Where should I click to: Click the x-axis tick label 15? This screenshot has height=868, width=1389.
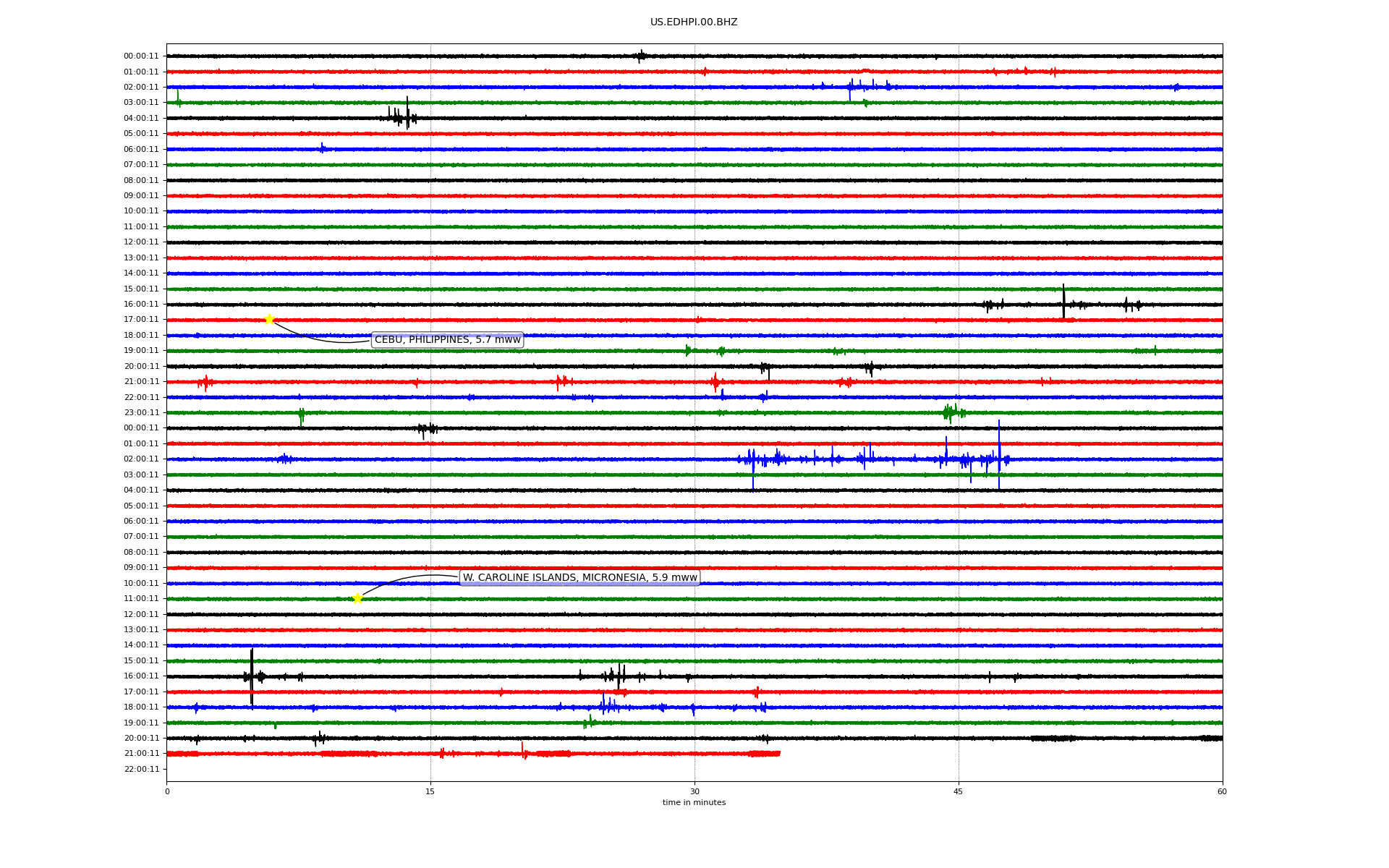[x=430, y=791]
